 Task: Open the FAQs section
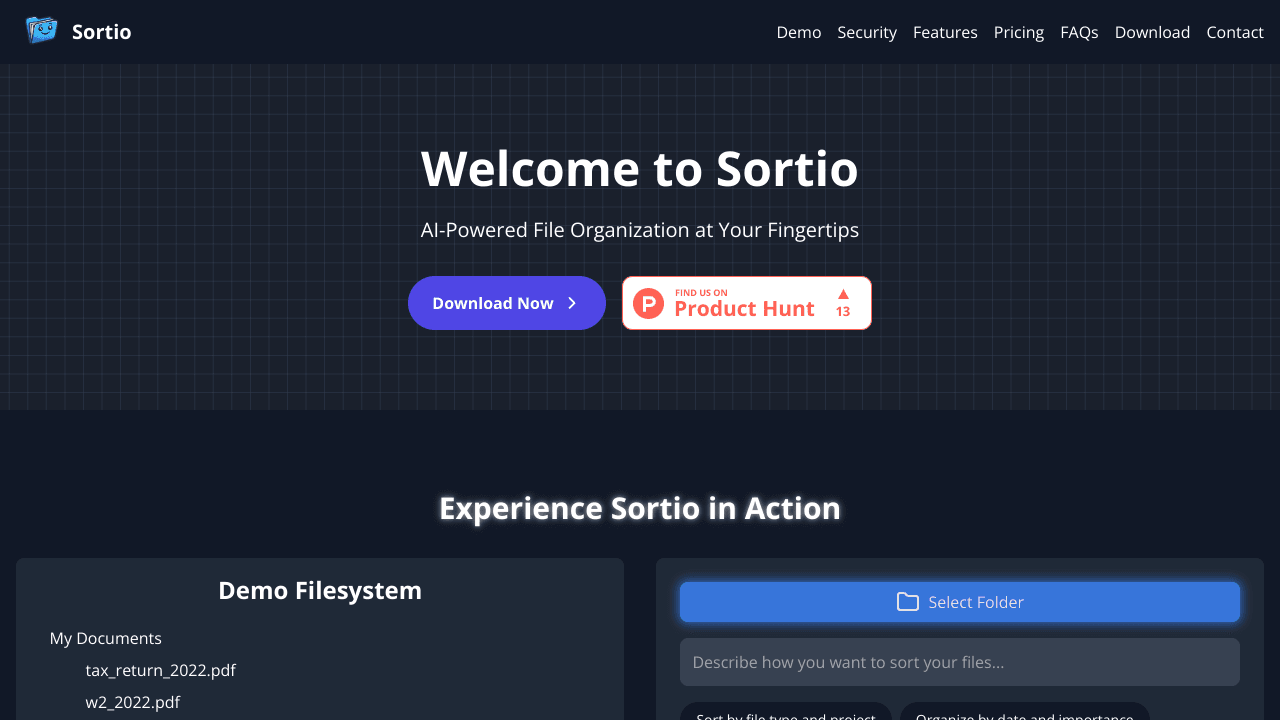(1079, 32)
